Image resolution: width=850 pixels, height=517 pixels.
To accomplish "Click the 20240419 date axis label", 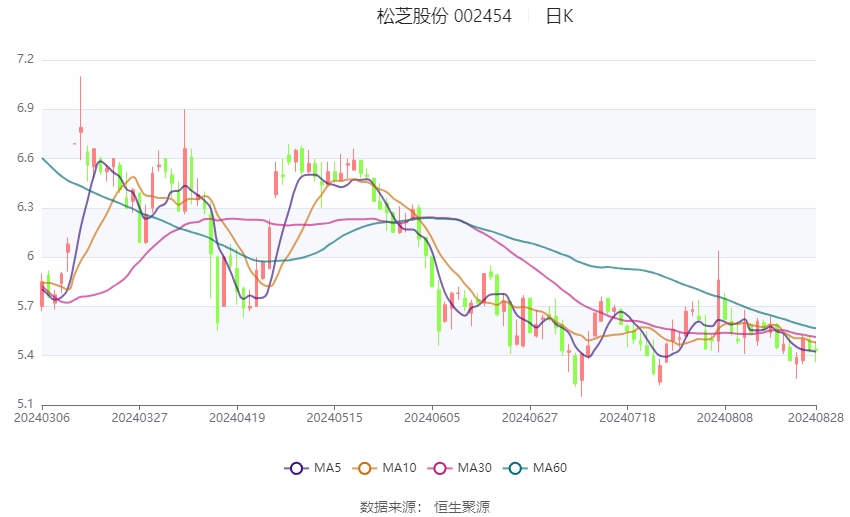I will coord(237,418).
